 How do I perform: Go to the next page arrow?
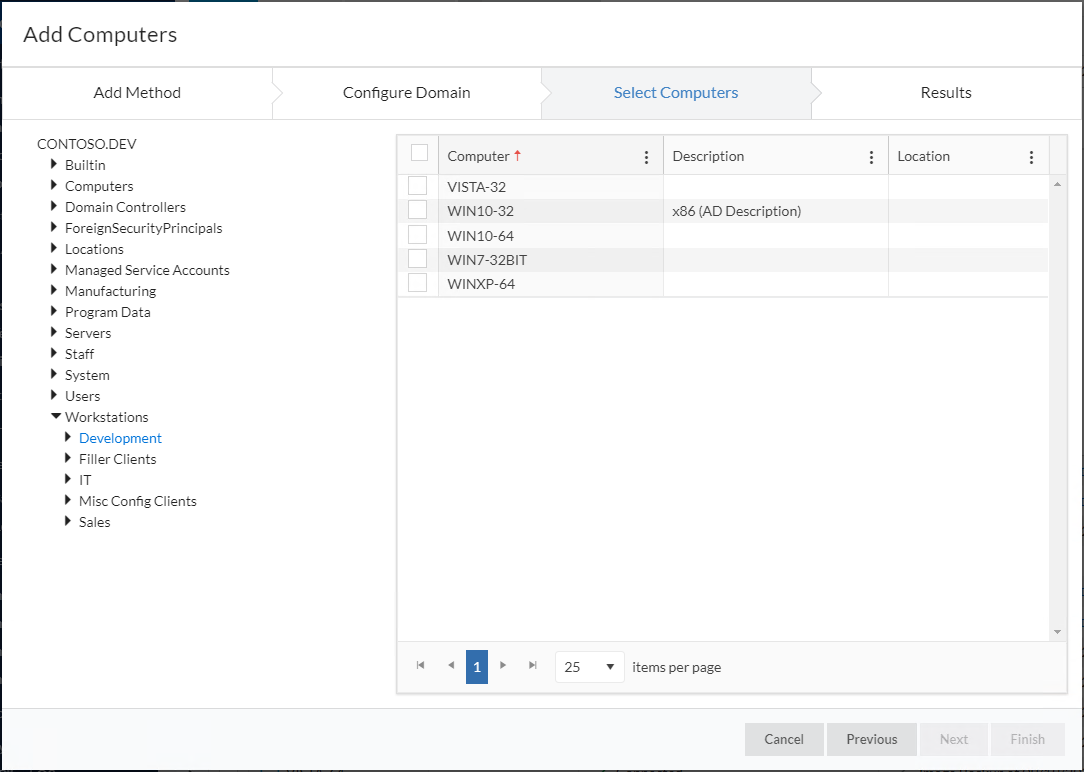(503, 666)
